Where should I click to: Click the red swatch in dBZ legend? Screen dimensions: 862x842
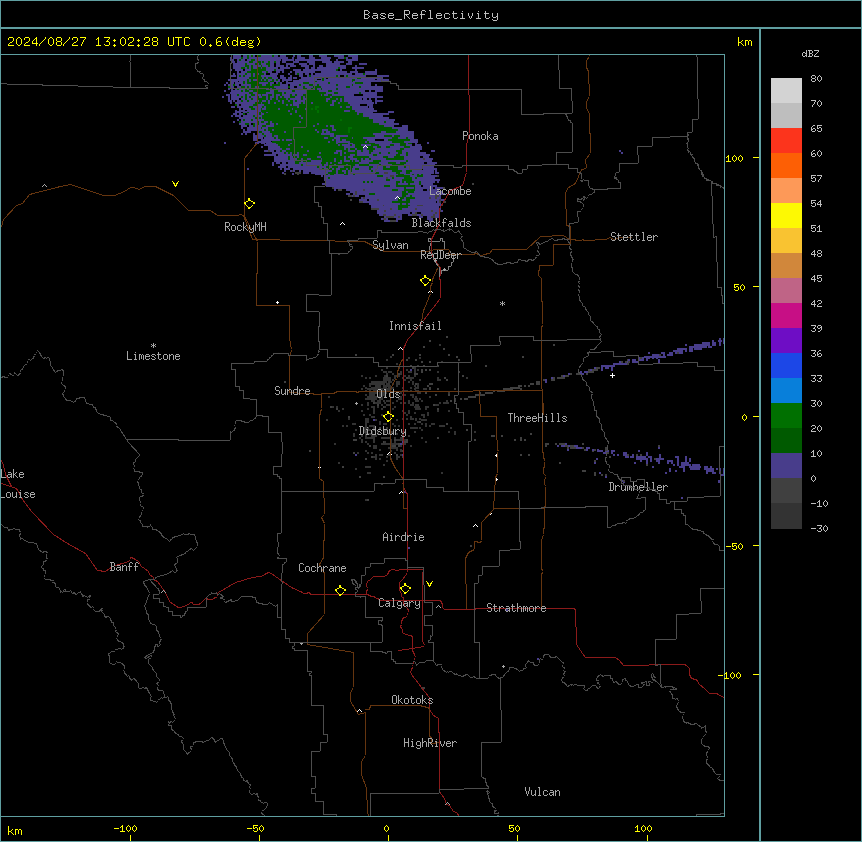pyautogui.click(x=786, y=140)
